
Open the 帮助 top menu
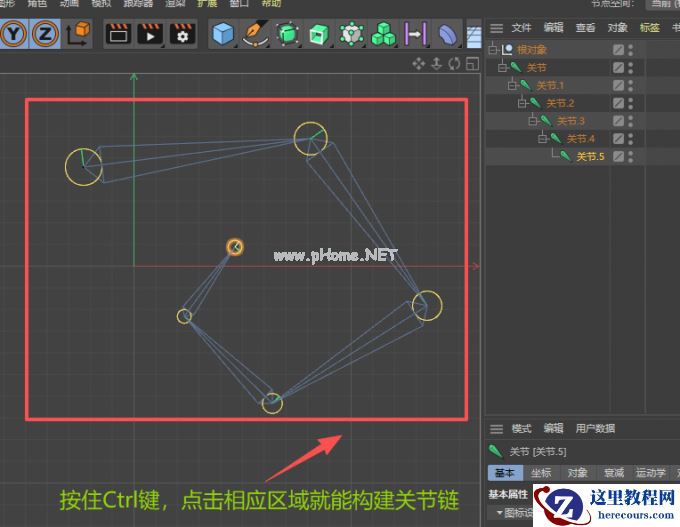point(271,3)
